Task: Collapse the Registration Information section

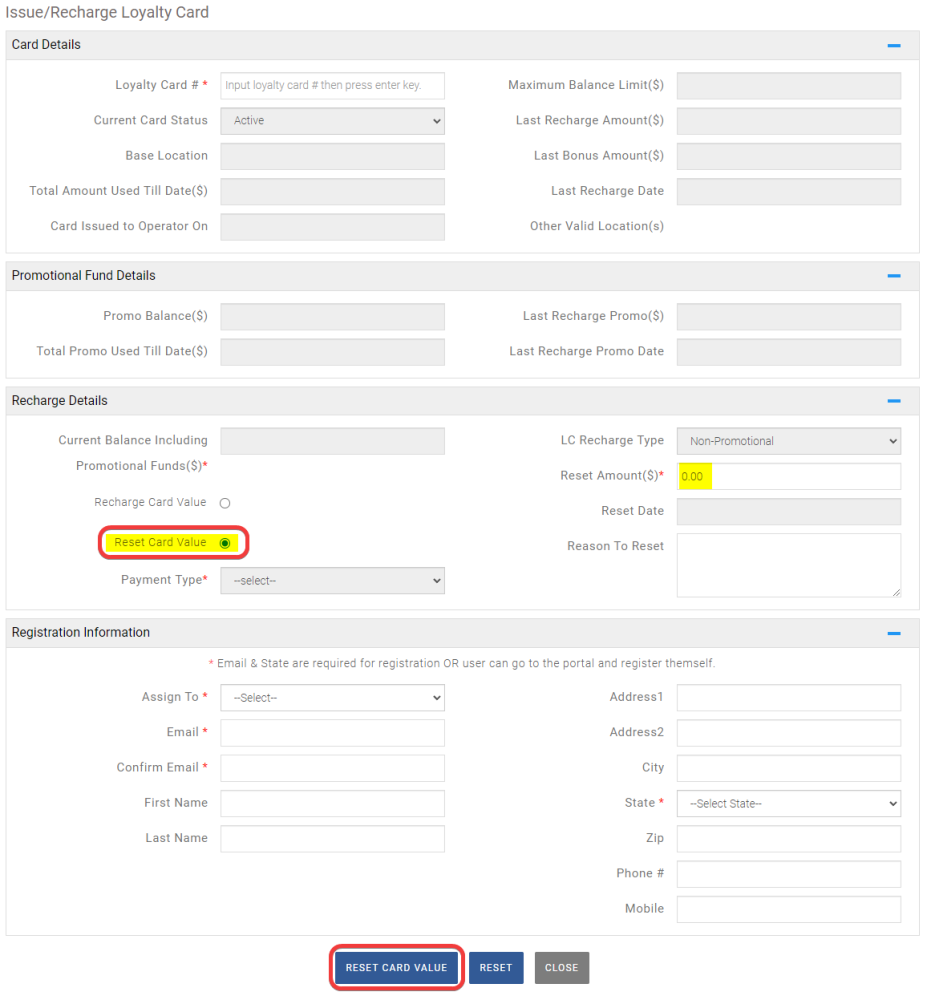Action: pyautogui.click(x=893, y=633)
